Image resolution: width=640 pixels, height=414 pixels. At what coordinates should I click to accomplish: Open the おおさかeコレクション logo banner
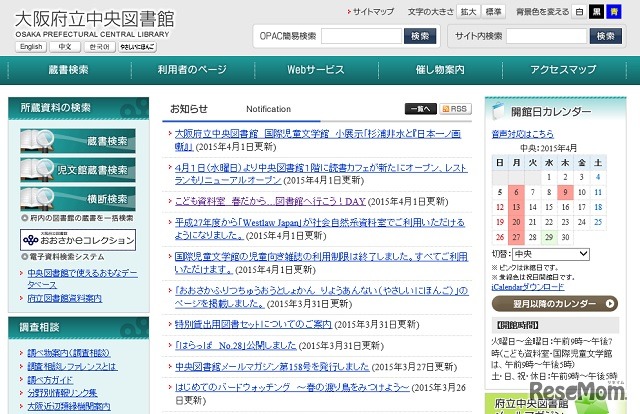[x=78, y=240]
